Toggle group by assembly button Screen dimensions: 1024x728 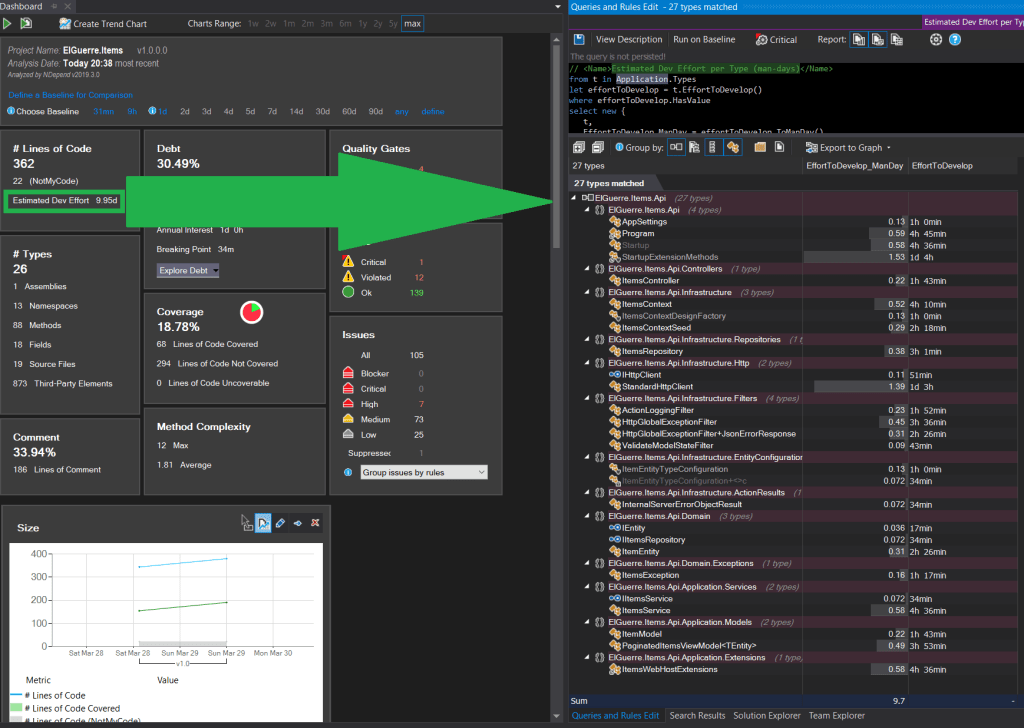[x=677, y=147]
